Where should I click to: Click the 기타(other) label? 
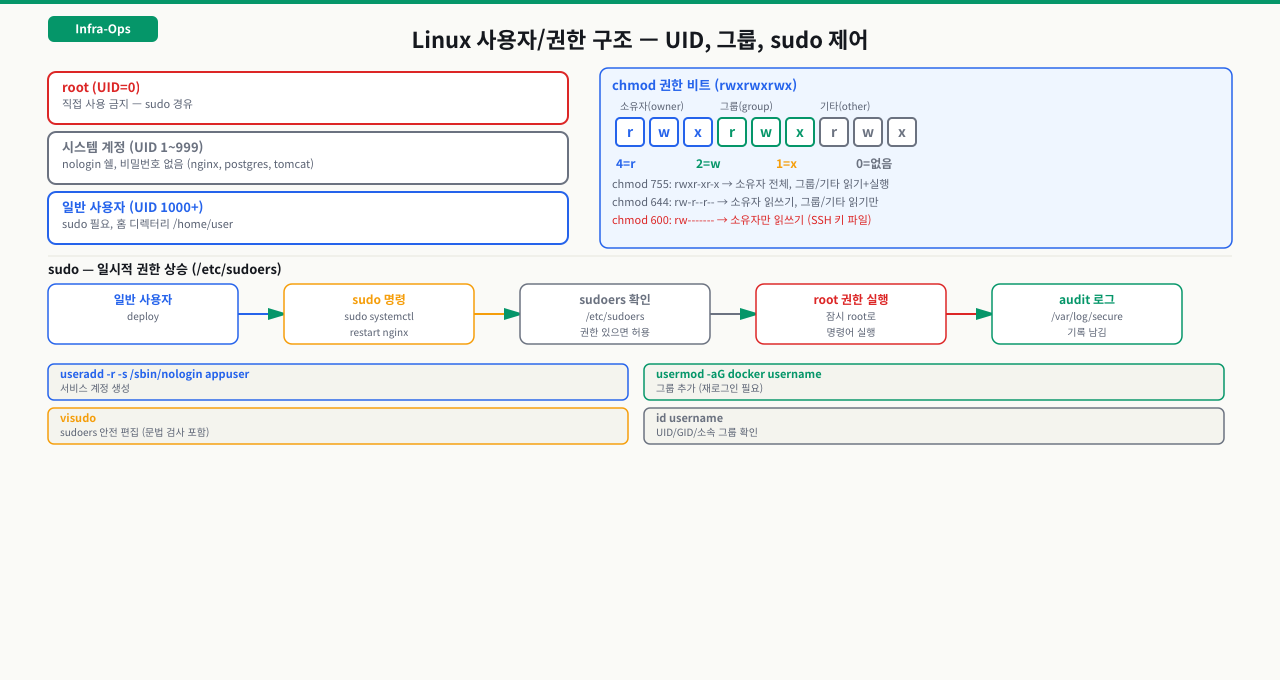click(x=845, y=106)
